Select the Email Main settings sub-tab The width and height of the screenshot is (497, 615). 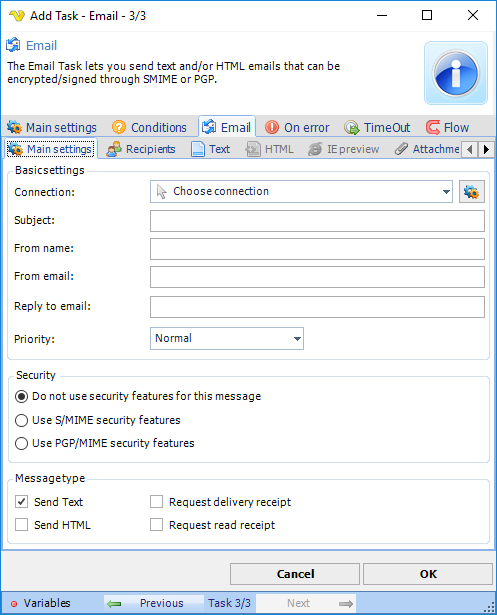click(51, 149)
